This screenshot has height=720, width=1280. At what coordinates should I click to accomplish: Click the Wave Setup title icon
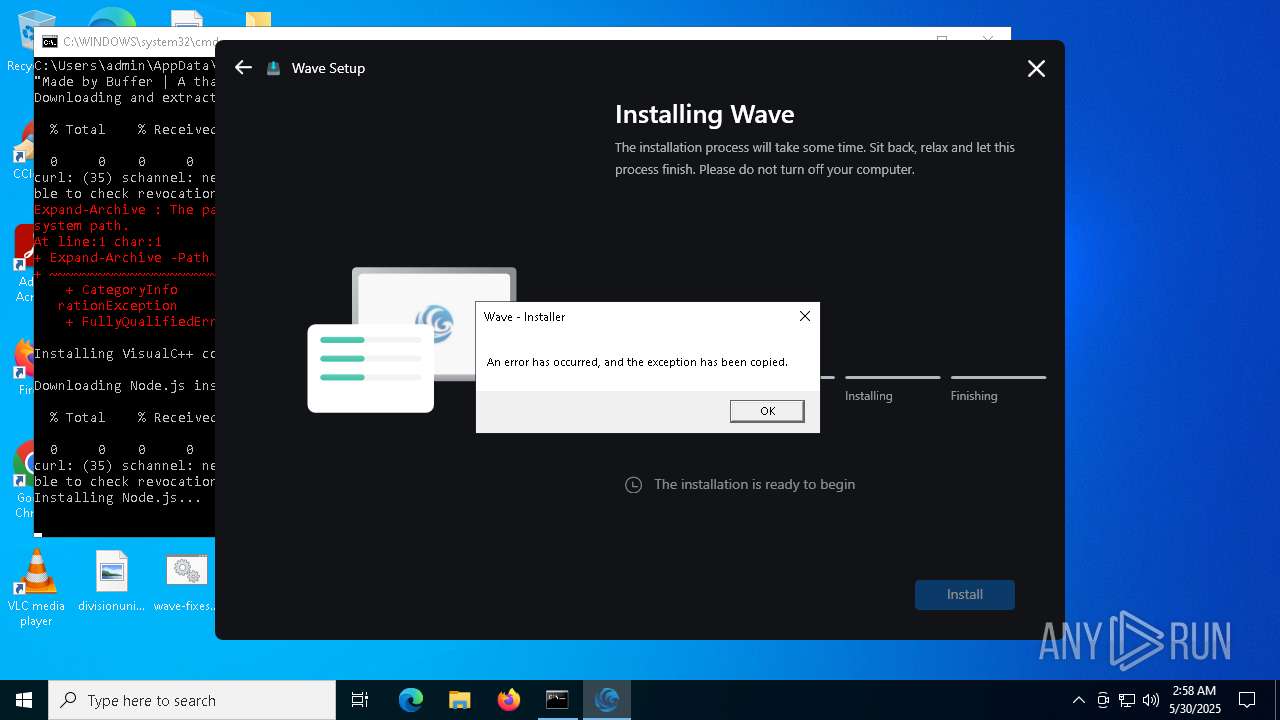273,68
